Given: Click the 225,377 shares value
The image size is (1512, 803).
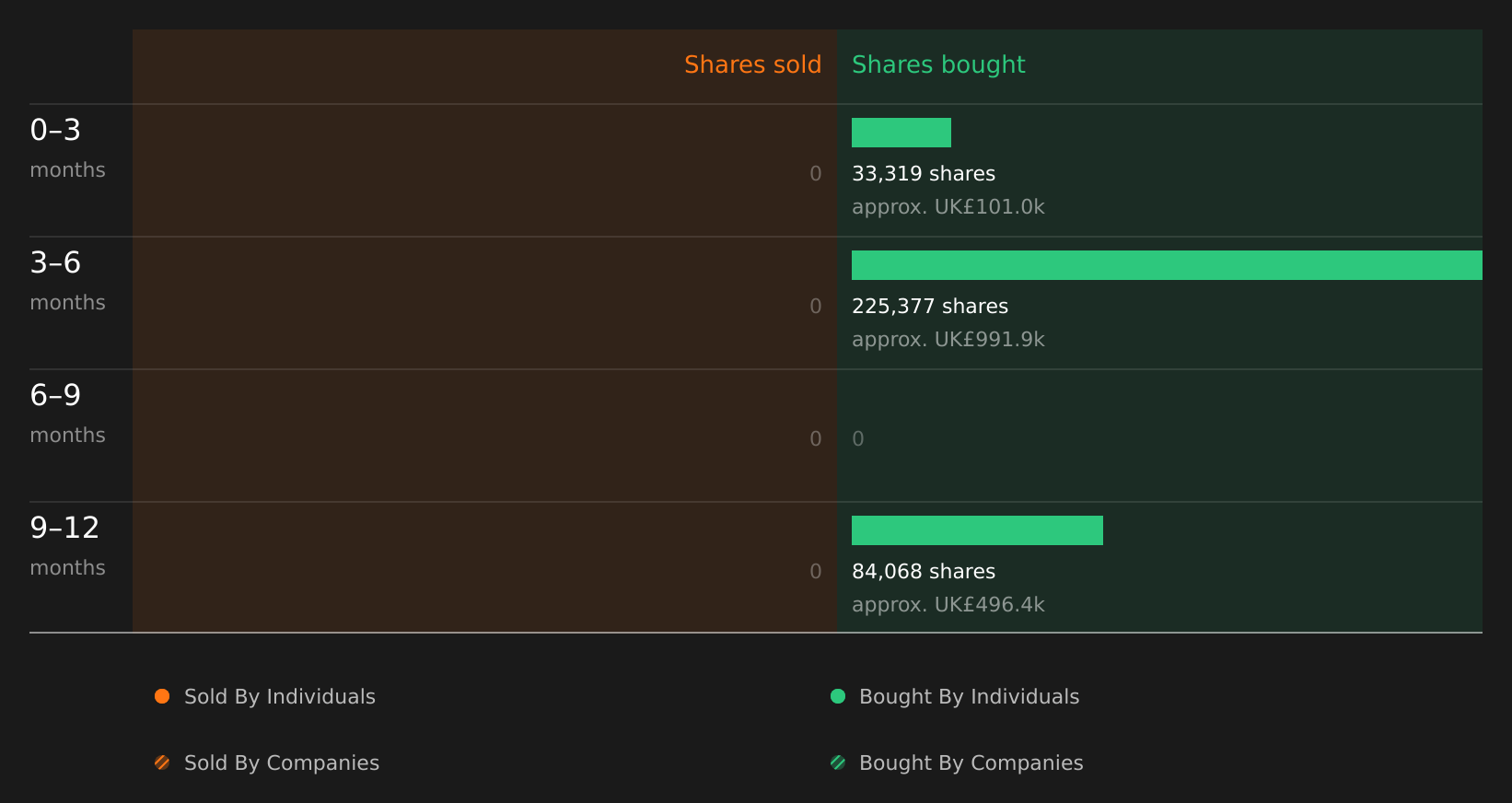Looking at the screenshot, I should point(930,307).
